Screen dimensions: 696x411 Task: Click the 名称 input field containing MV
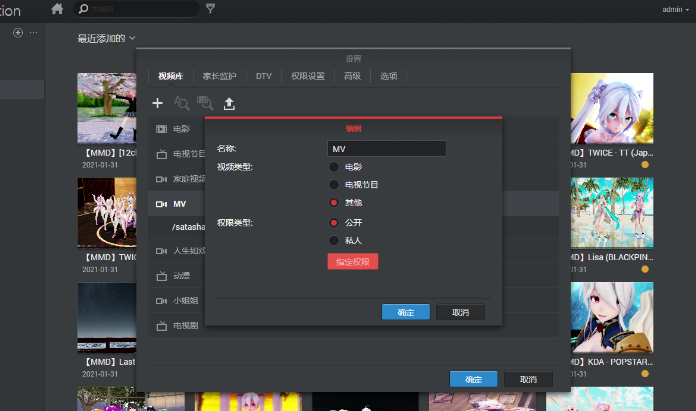[x=387, y=149]
